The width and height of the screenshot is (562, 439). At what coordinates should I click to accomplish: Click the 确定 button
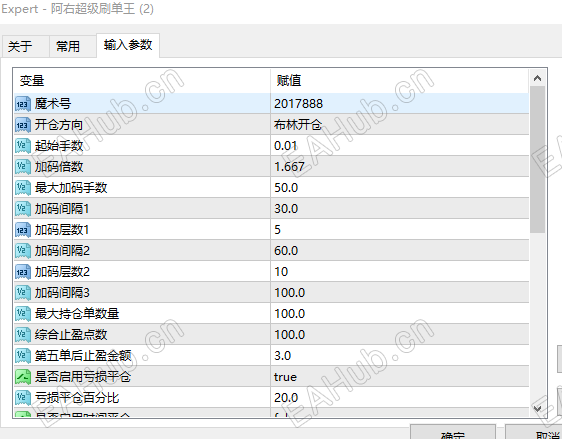point(453,432)
